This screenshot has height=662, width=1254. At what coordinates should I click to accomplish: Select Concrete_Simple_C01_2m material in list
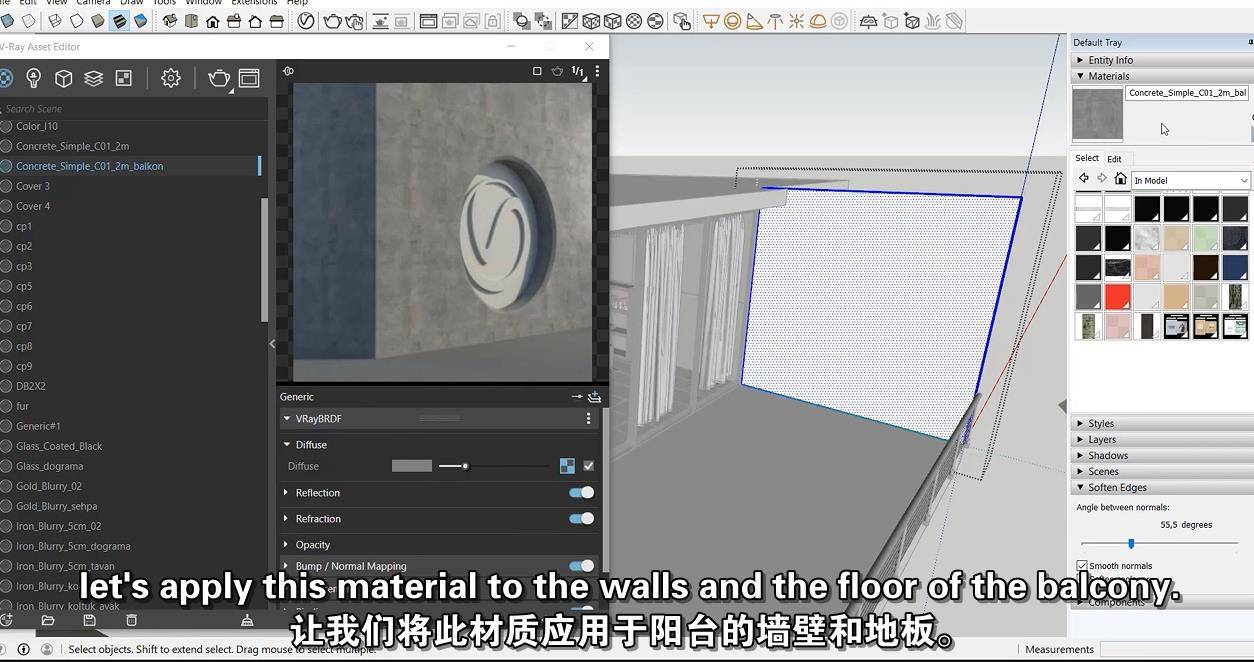coord(72,146)
